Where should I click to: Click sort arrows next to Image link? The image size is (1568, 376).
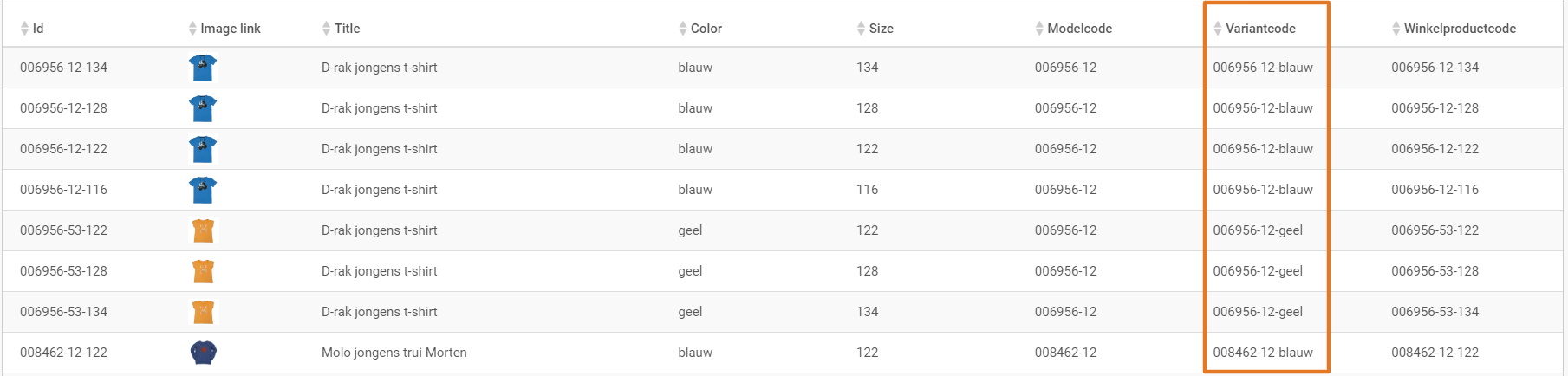click(x=192, y=29)
